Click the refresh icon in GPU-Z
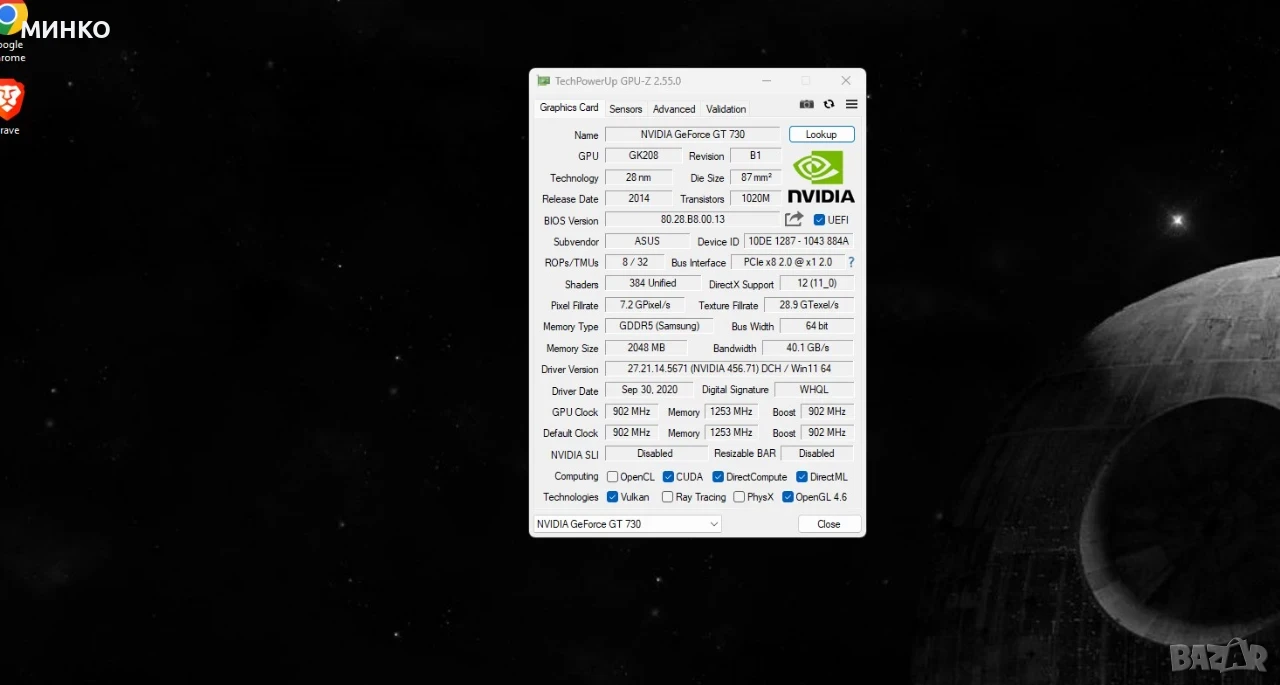Screen dimensions: 1280x685 [829, 104]
